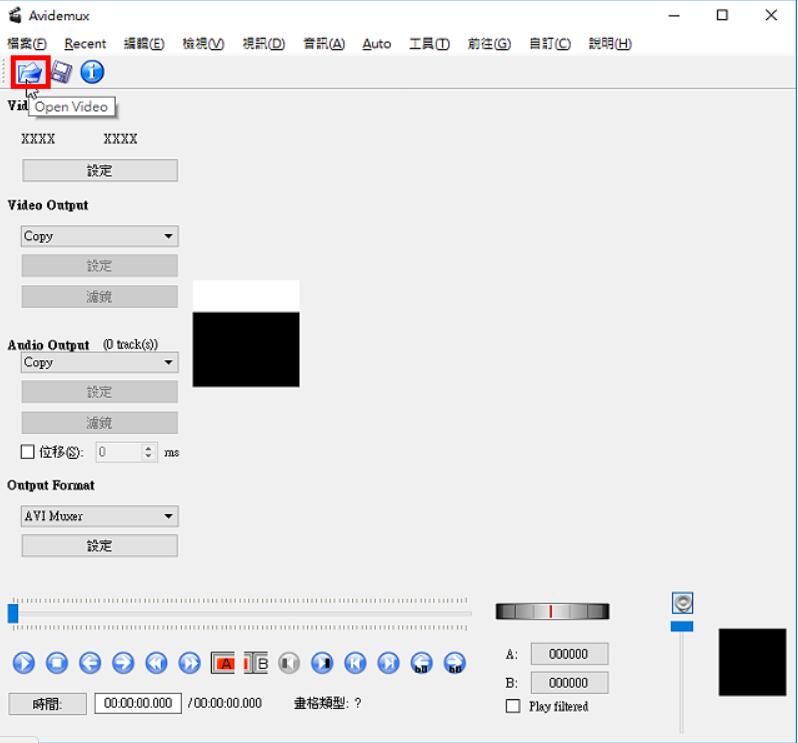Screen dimensions: 798x743
Task: Jump backward 60 seconds icon
Action: (421, 663)
